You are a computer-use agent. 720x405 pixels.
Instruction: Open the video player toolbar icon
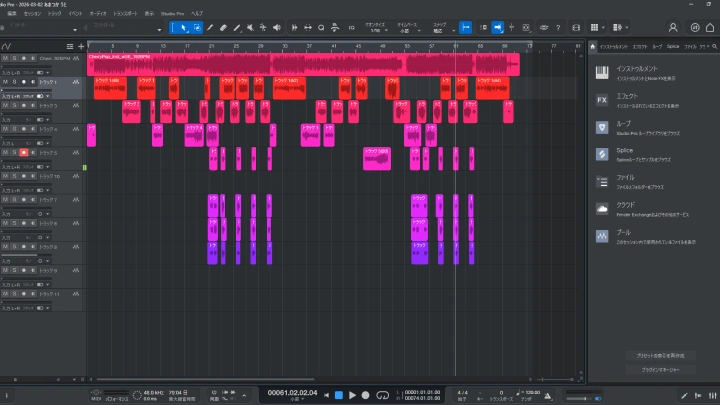coord(576,28)
